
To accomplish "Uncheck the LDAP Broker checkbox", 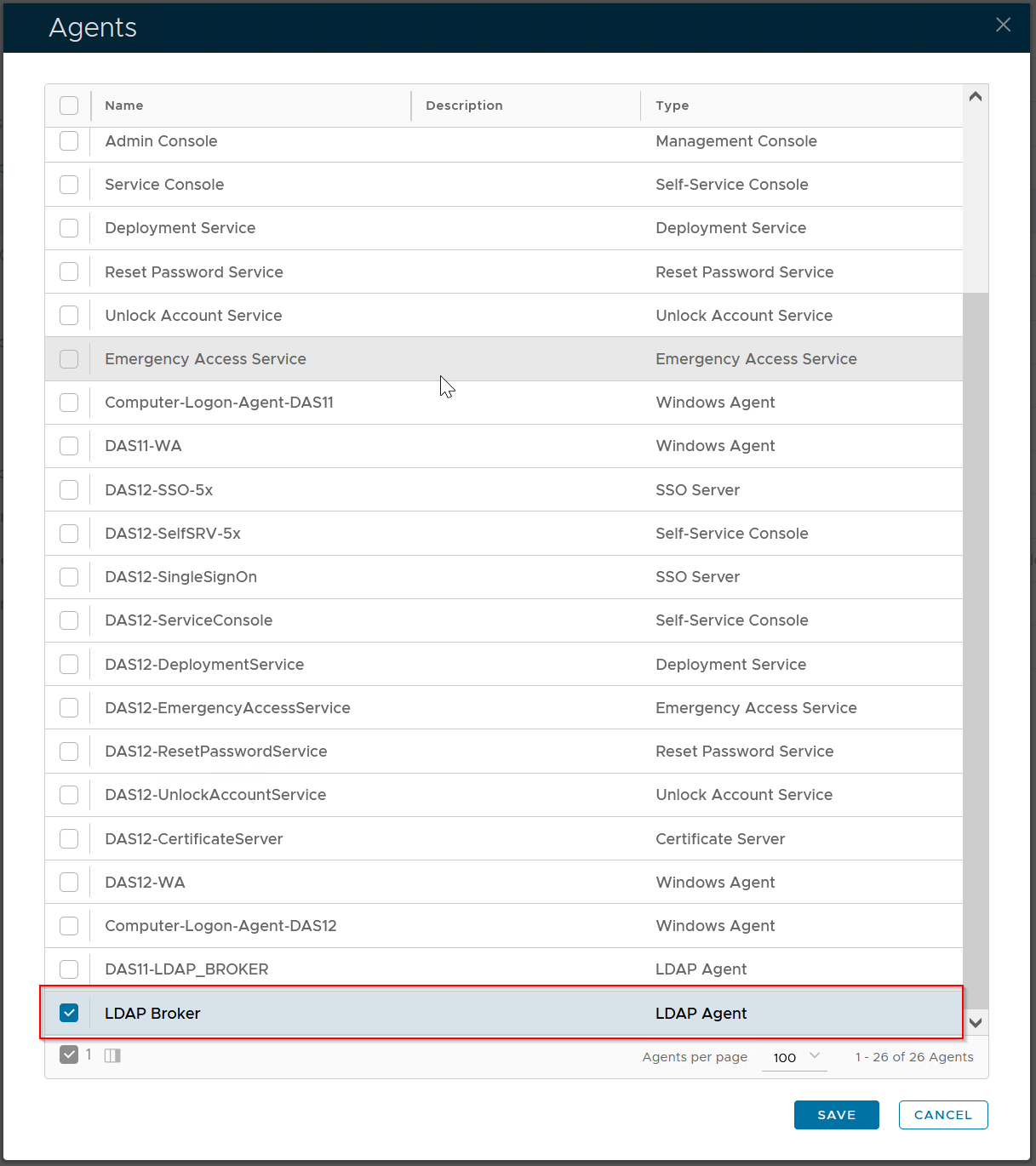I will pyautogui.click(x=69, y=1013).
